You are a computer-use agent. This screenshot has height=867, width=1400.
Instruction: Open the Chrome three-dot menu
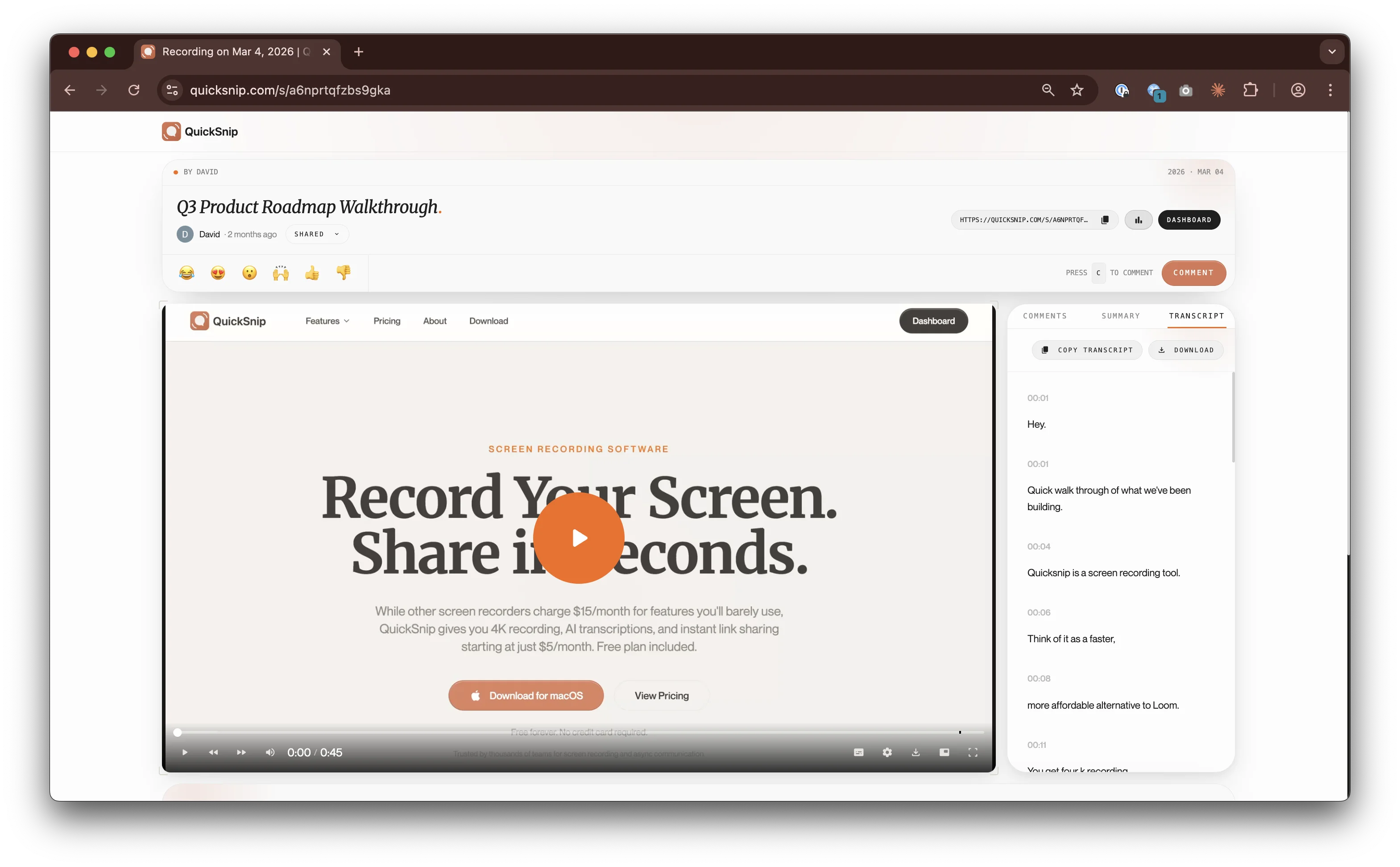tap(1330, 90)
